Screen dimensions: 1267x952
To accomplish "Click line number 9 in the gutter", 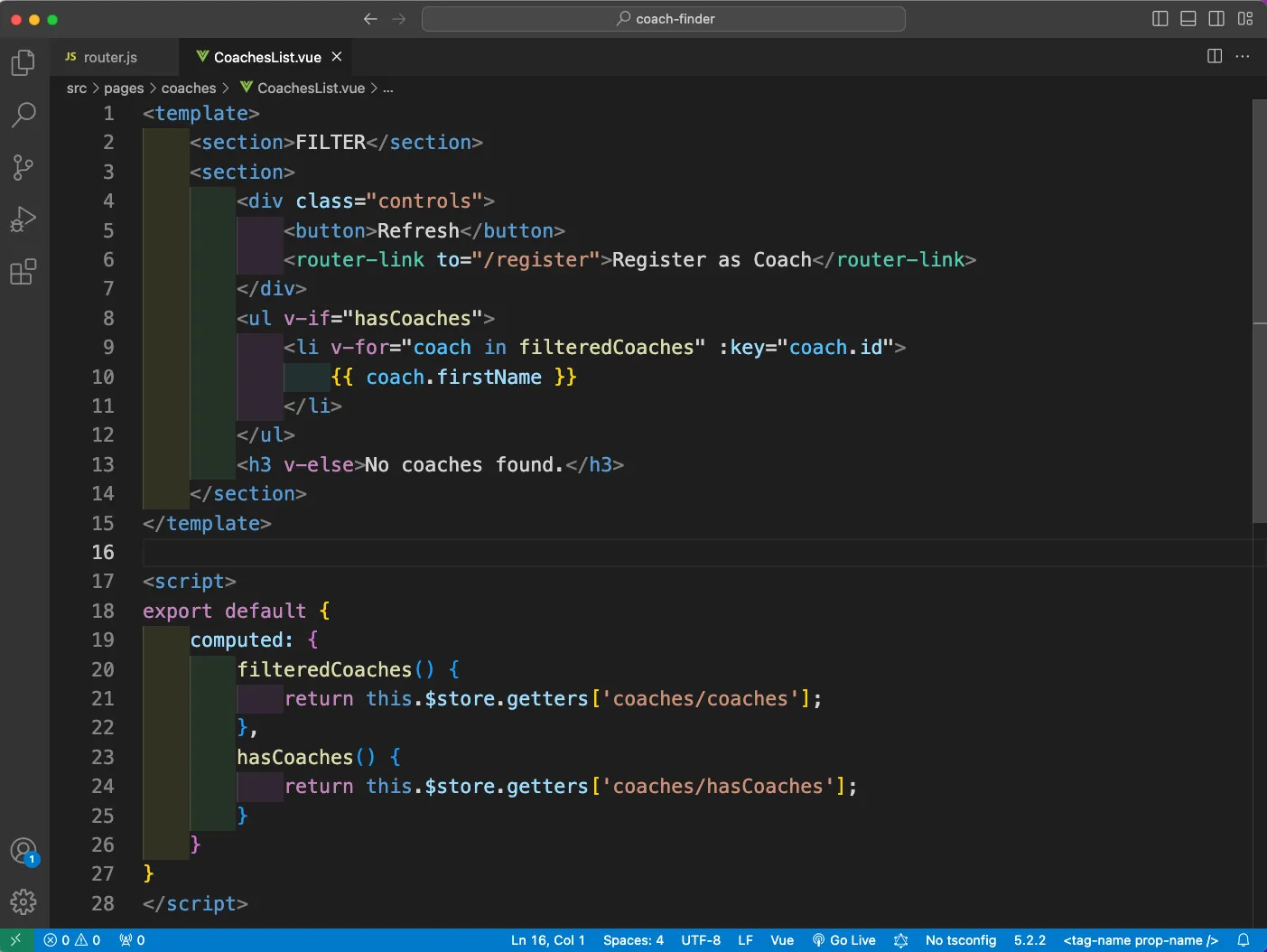I will 108,347.
